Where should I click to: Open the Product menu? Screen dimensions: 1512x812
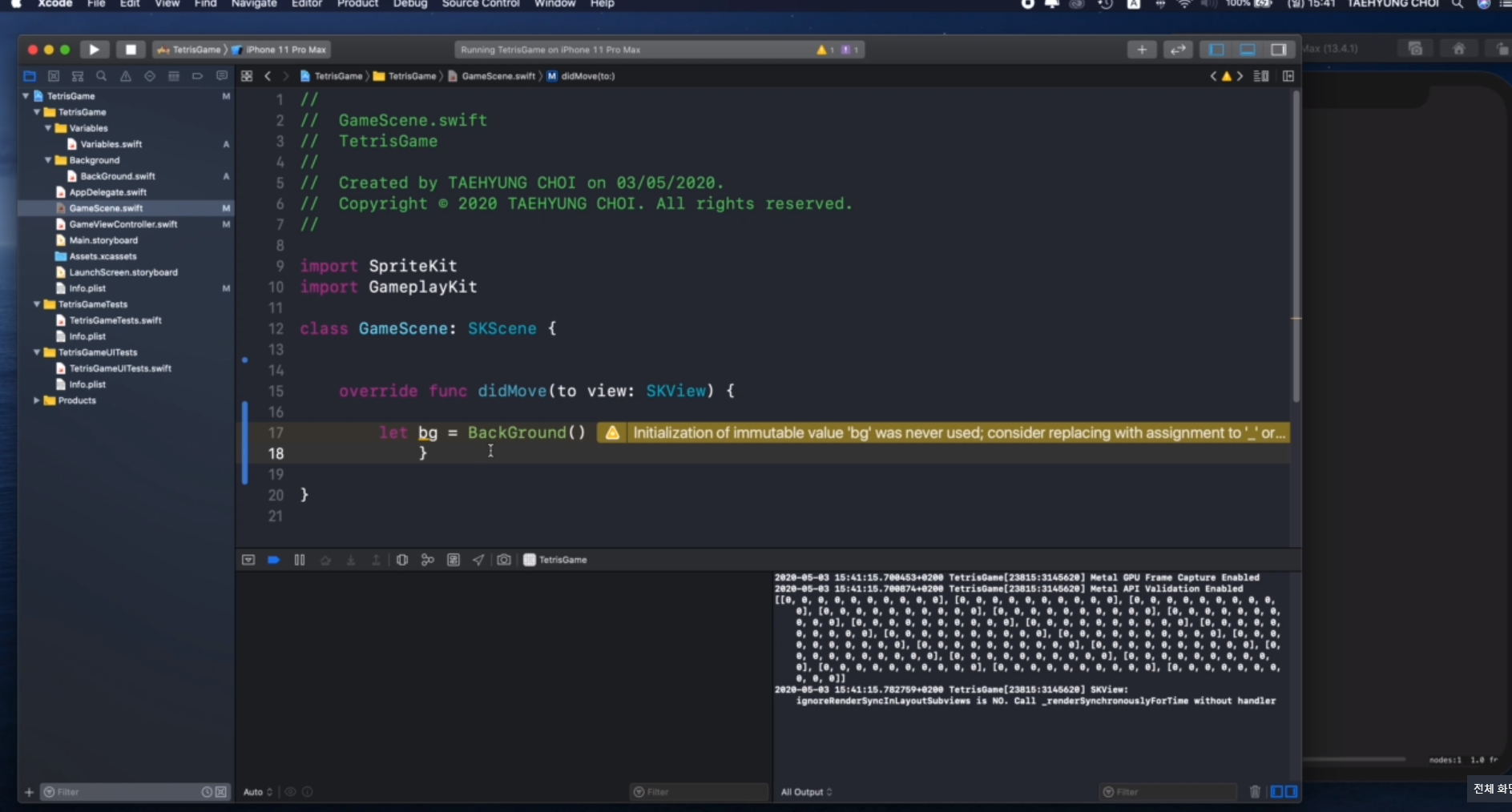(357, 4)
